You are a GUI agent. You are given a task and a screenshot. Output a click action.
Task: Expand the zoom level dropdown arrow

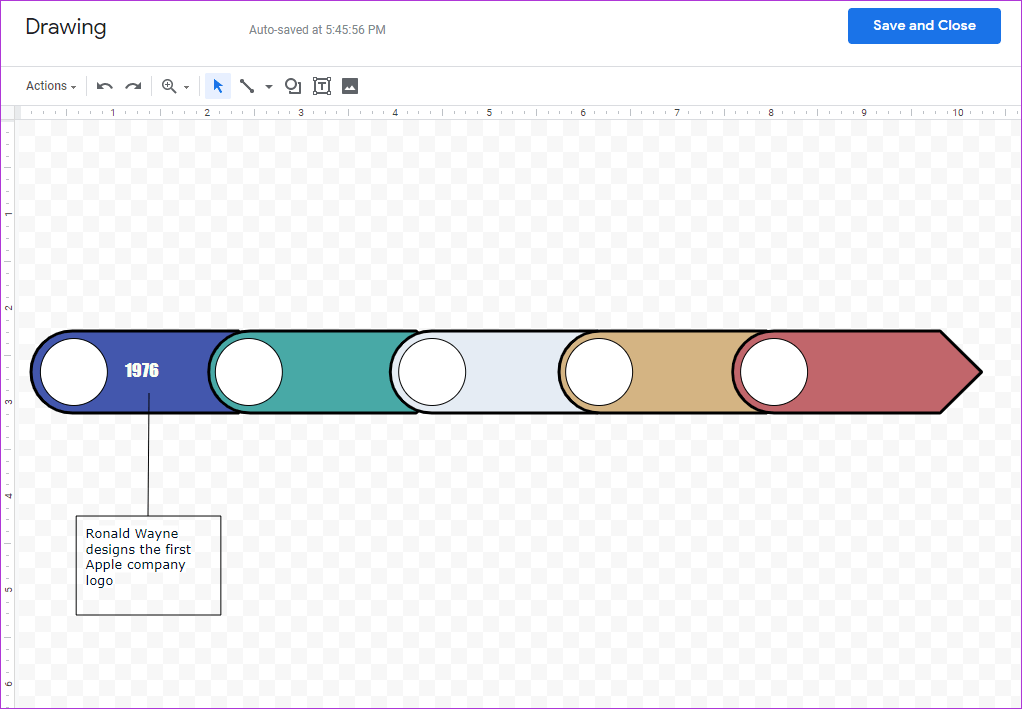[186, 87]
